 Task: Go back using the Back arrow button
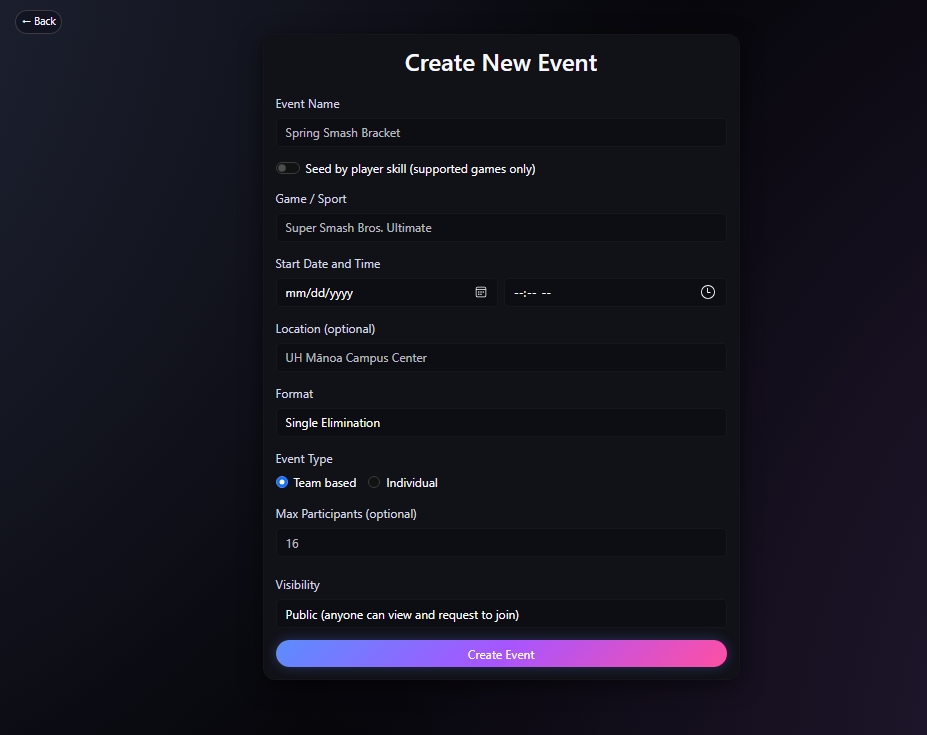pos(38,21)
